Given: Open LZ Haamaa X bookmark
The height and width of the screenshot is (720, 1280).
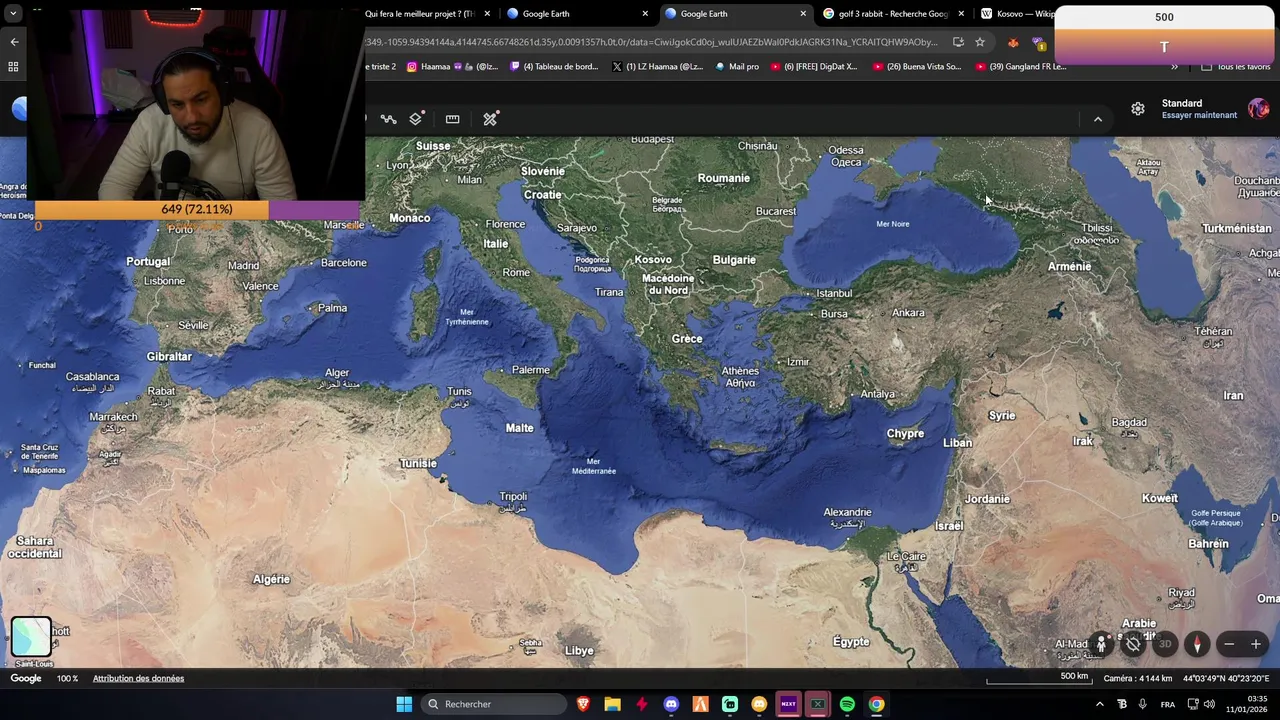Looking at the screenshot, I should (657, 67).
